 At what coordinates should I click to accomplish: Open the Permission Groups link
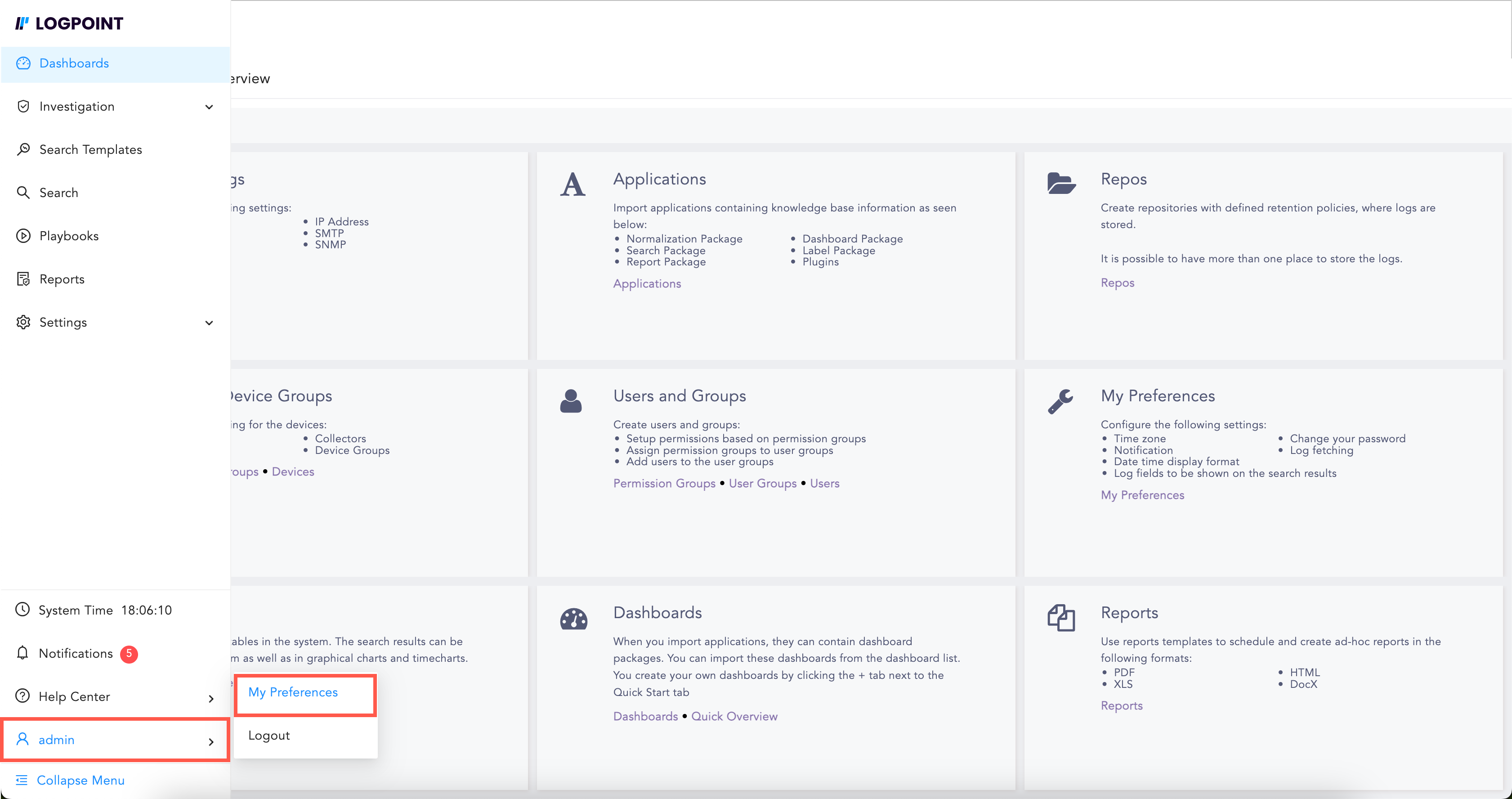[664, 483]
